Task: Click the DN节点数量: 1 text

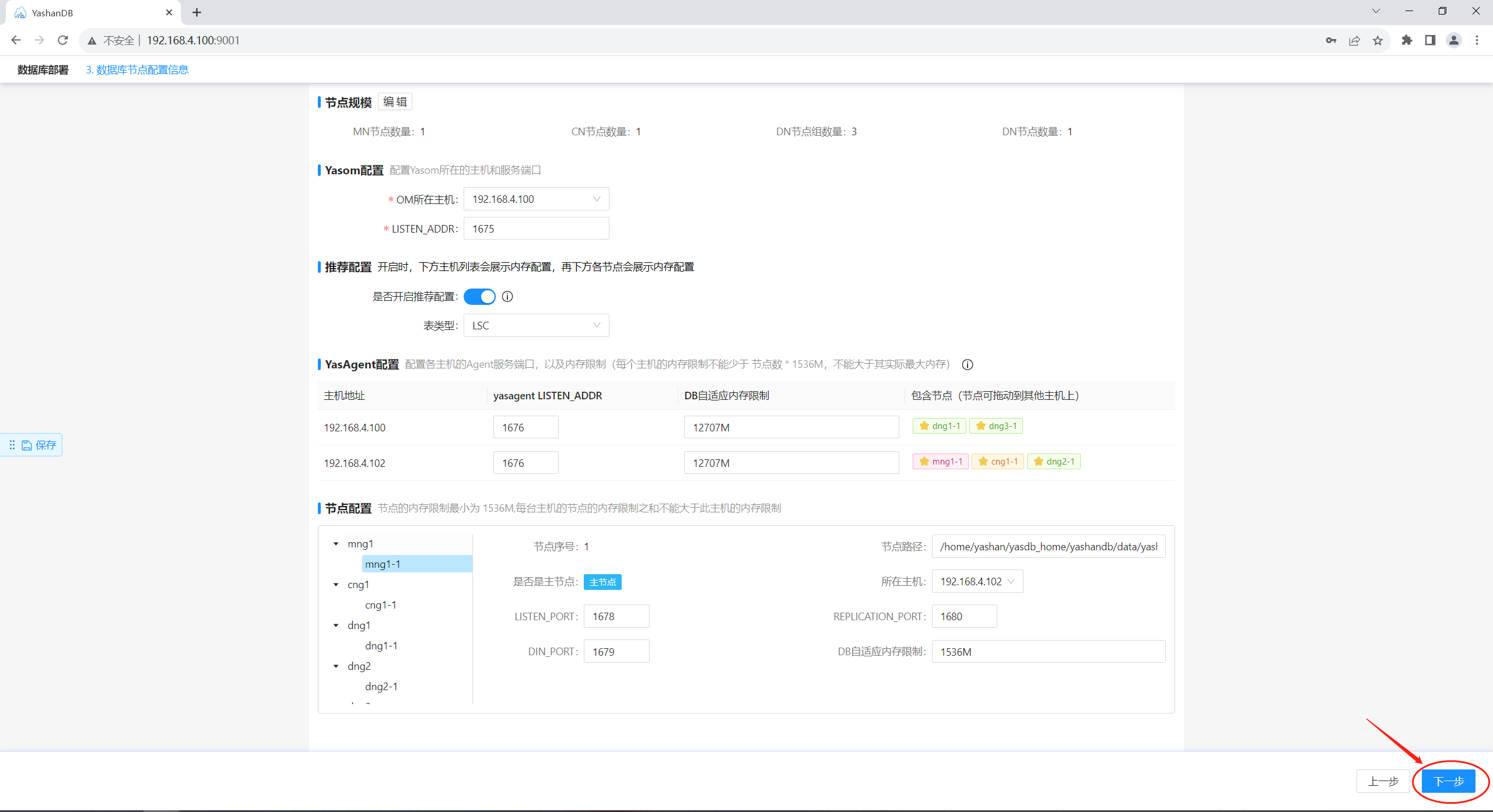Action: pos(1038,132)
